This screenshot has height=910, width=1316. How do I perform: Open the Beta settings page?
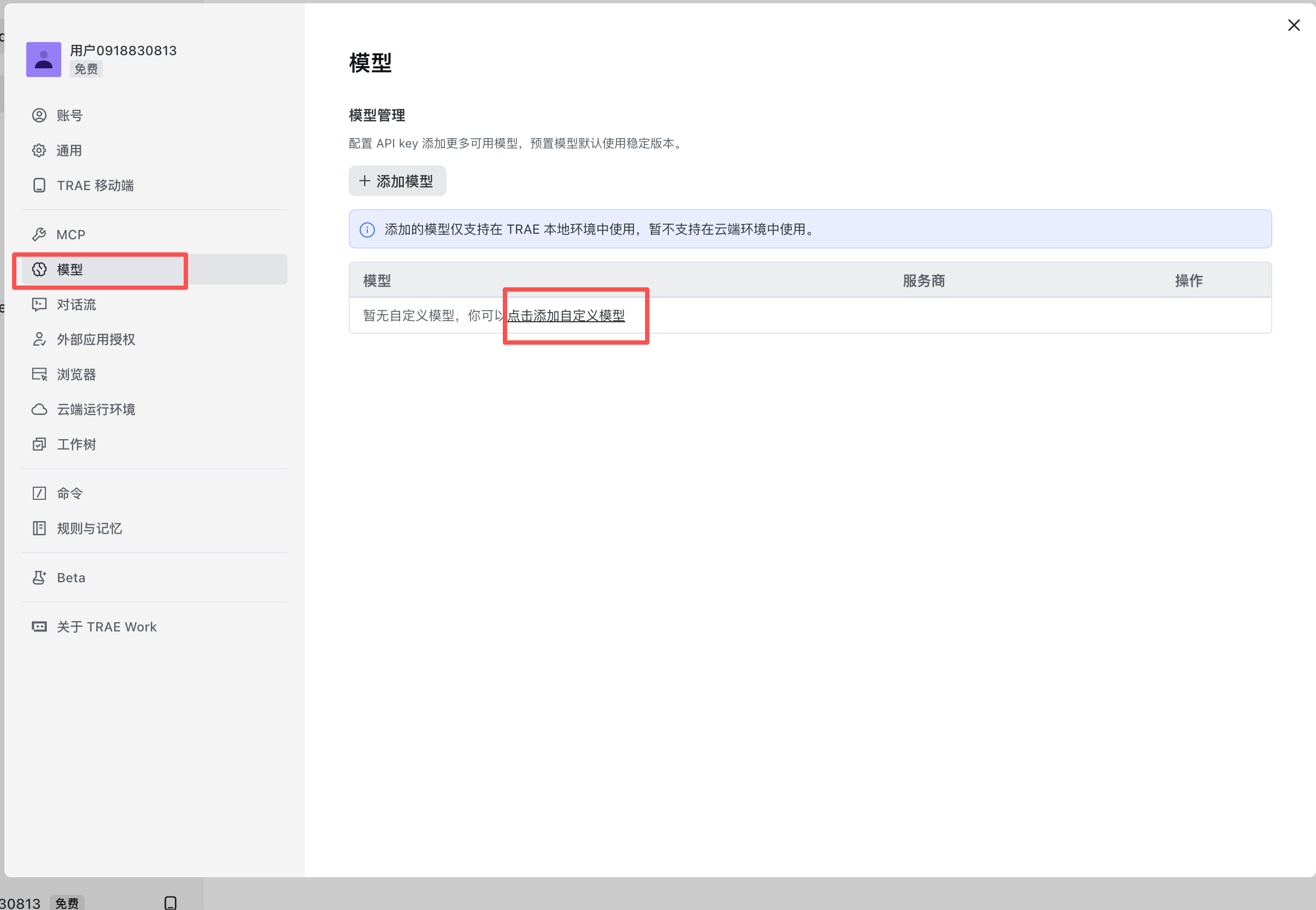[x=154, y=577]
